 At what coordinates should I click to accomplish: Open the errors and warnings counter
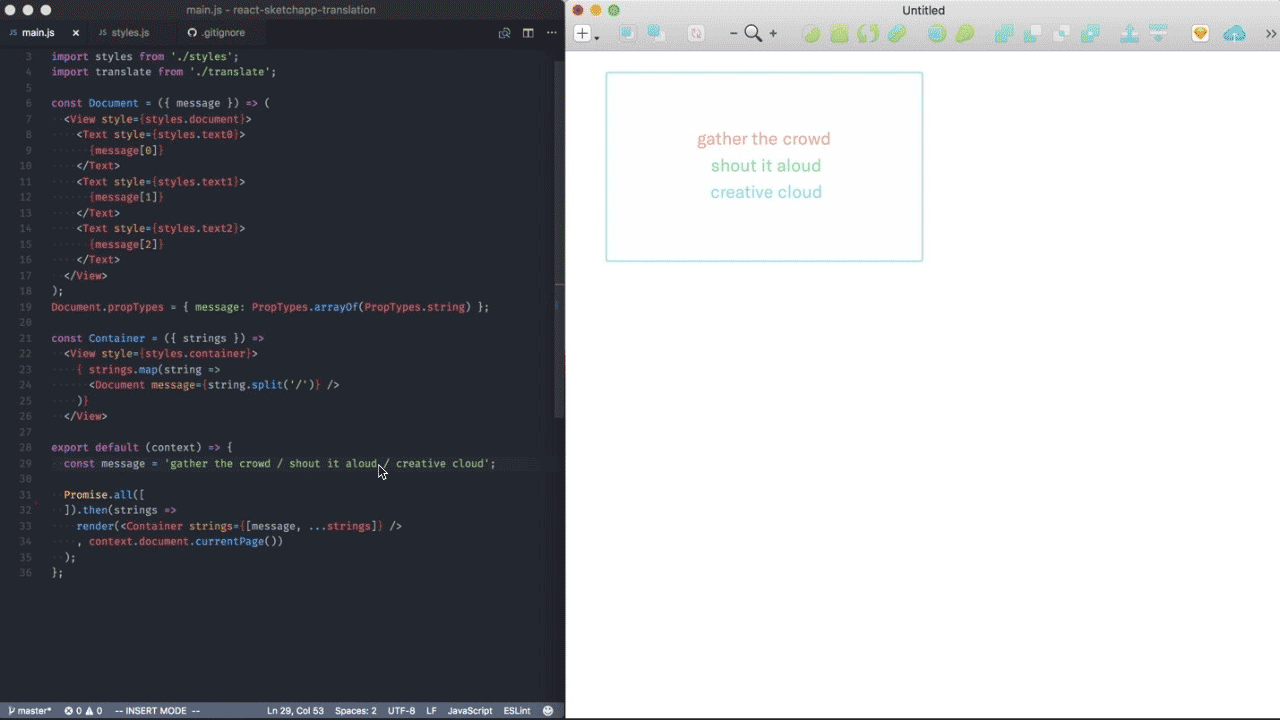[83, 711]
